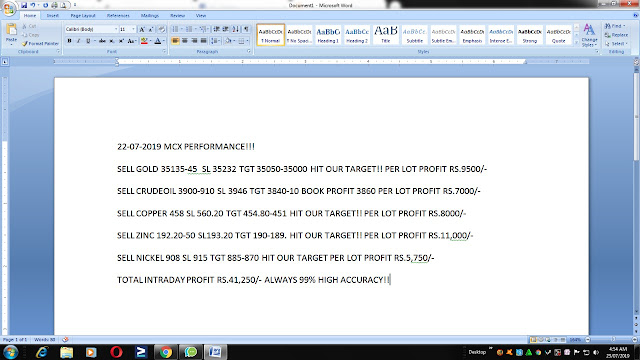Switch to the References tab
Image resolution: width=640 pixels, height=360 pixels.
[x=118, y=16]
